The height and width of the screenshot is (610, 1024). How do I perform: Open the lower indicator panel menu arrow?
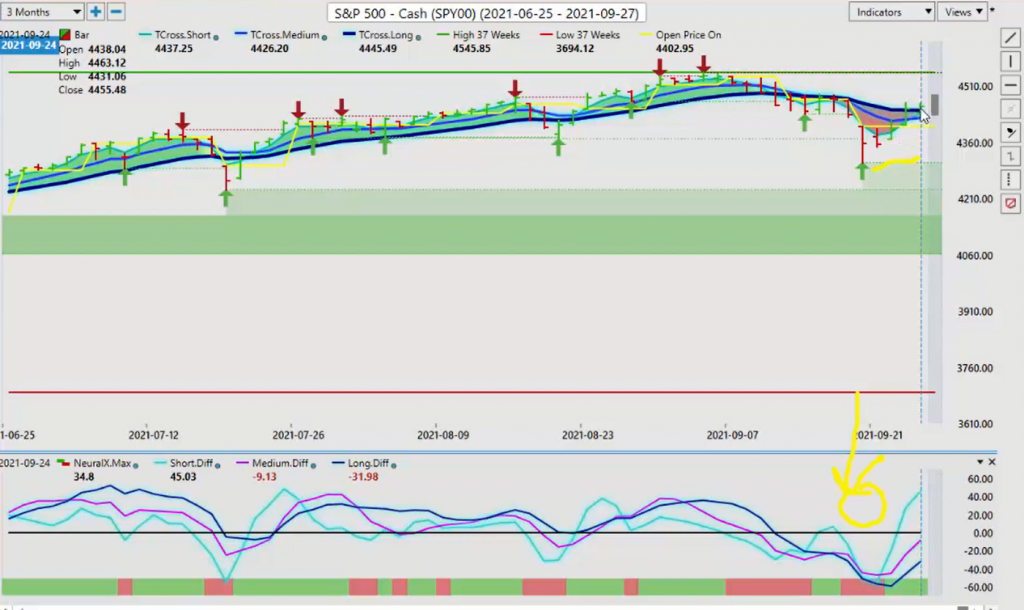(x=980, y=462)
